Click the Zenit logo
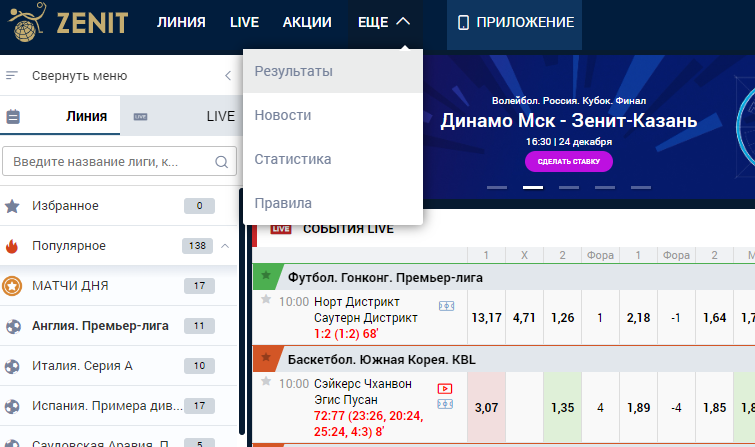 click(x=68, y=22)
